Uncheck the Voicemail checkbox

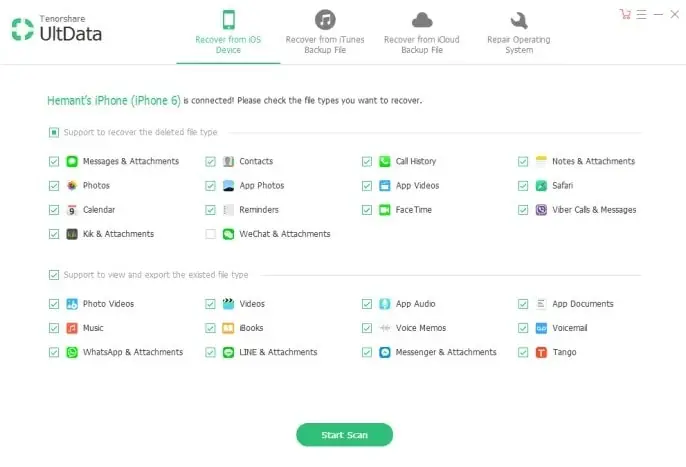click(x=523, y=328)
